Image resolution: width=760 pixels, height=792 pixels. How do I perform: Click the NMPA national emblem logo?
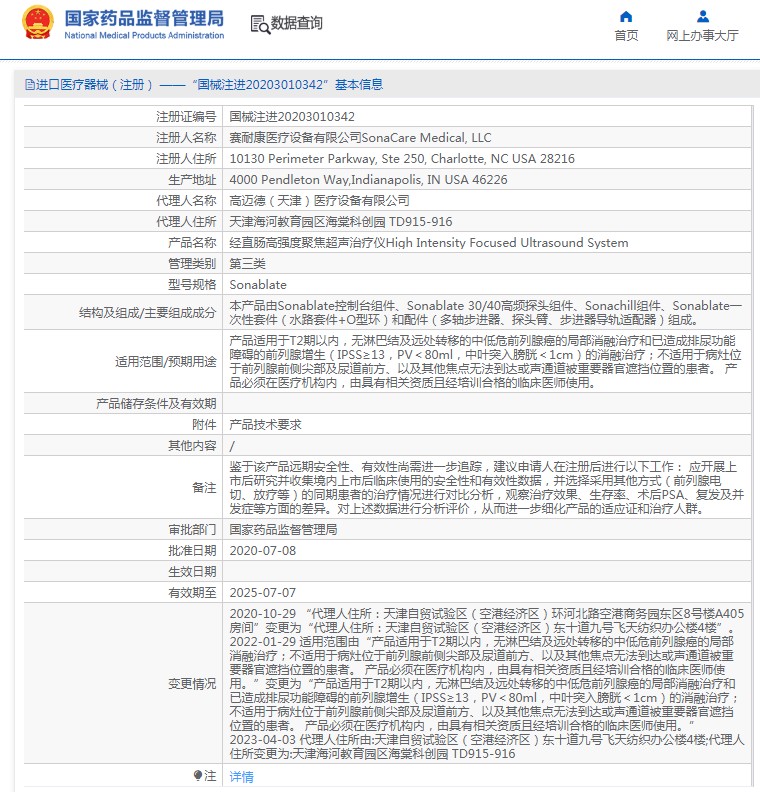coord(38,22)
